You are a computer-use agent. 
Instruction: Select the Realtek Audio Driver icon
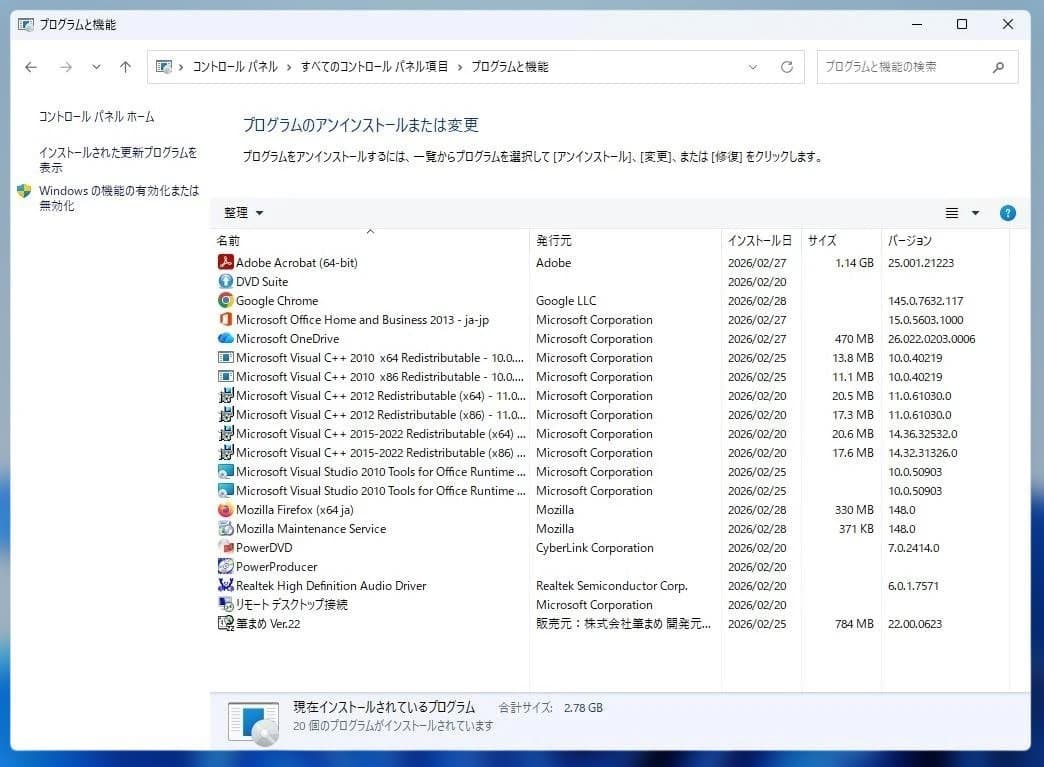tap(226, 585)
